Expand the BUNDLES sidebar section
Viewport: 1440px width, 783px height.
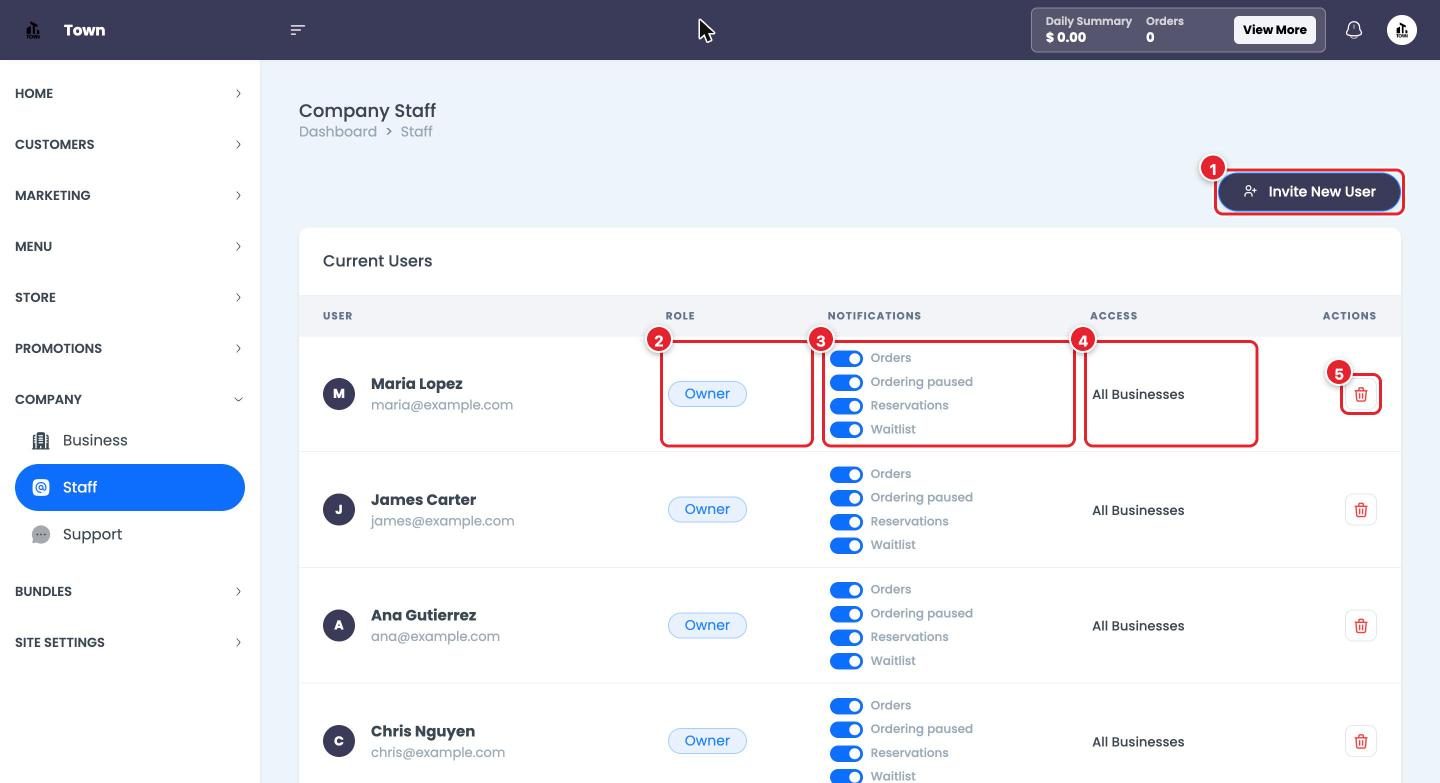pyautogui.click(x=130, y=591)
